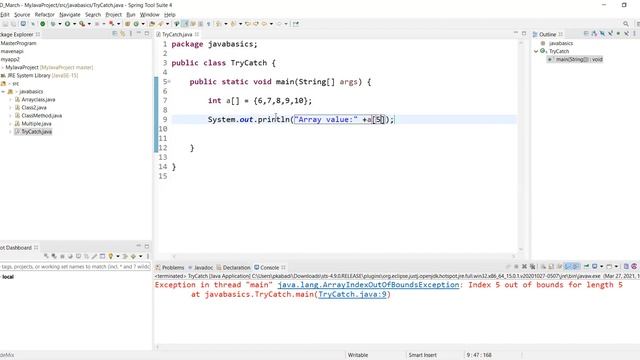Open the Refactor menu
Image resolution: width=640 pixels, height=360 pixels.
coord(44,15)
